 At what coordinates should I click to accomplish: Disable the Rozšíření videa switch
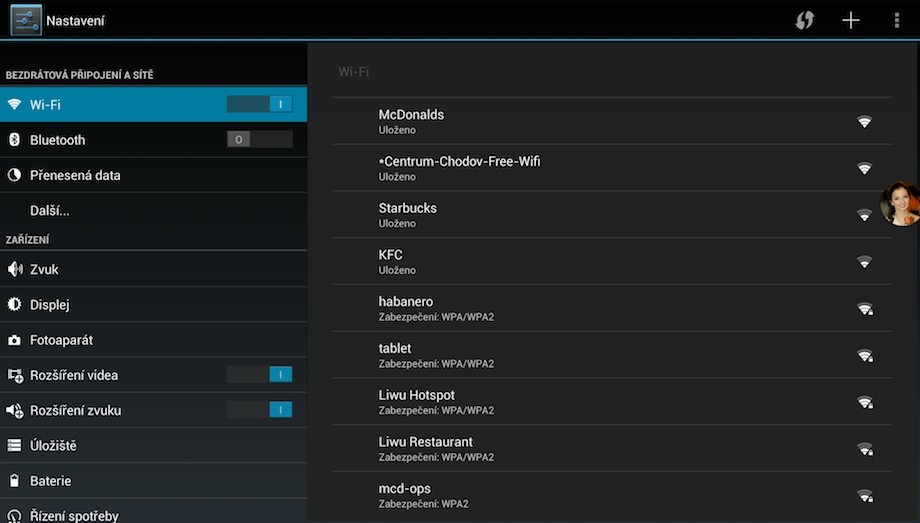click(x=259, y=374)
